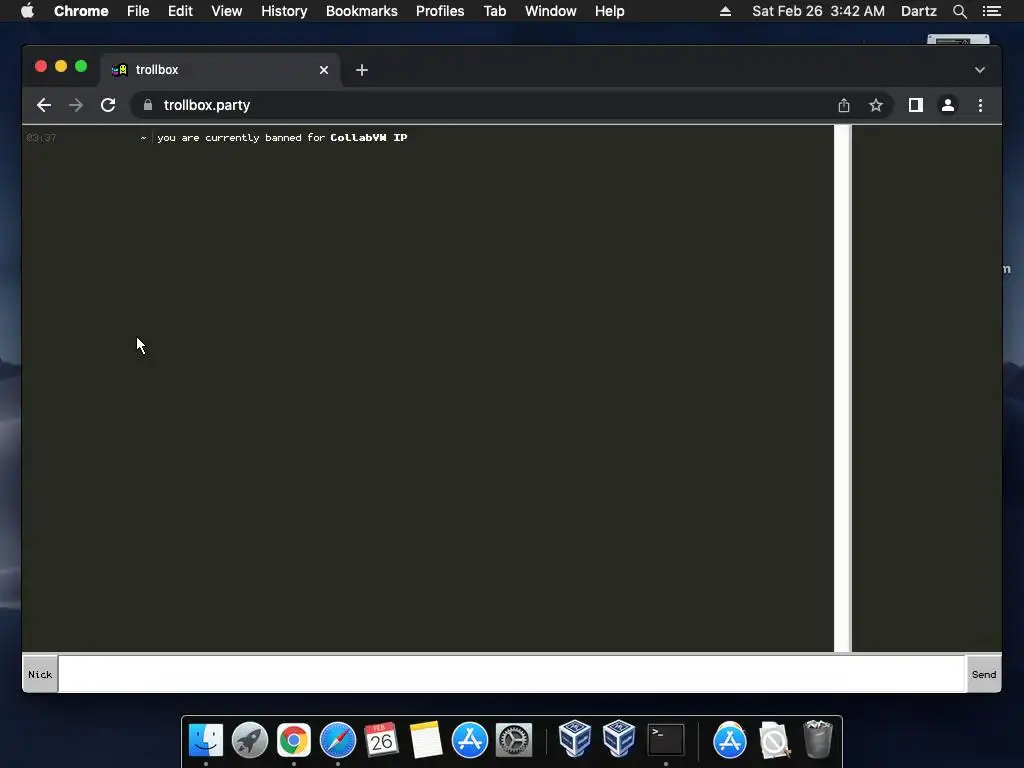Open the Edit menu

(180, 11)
